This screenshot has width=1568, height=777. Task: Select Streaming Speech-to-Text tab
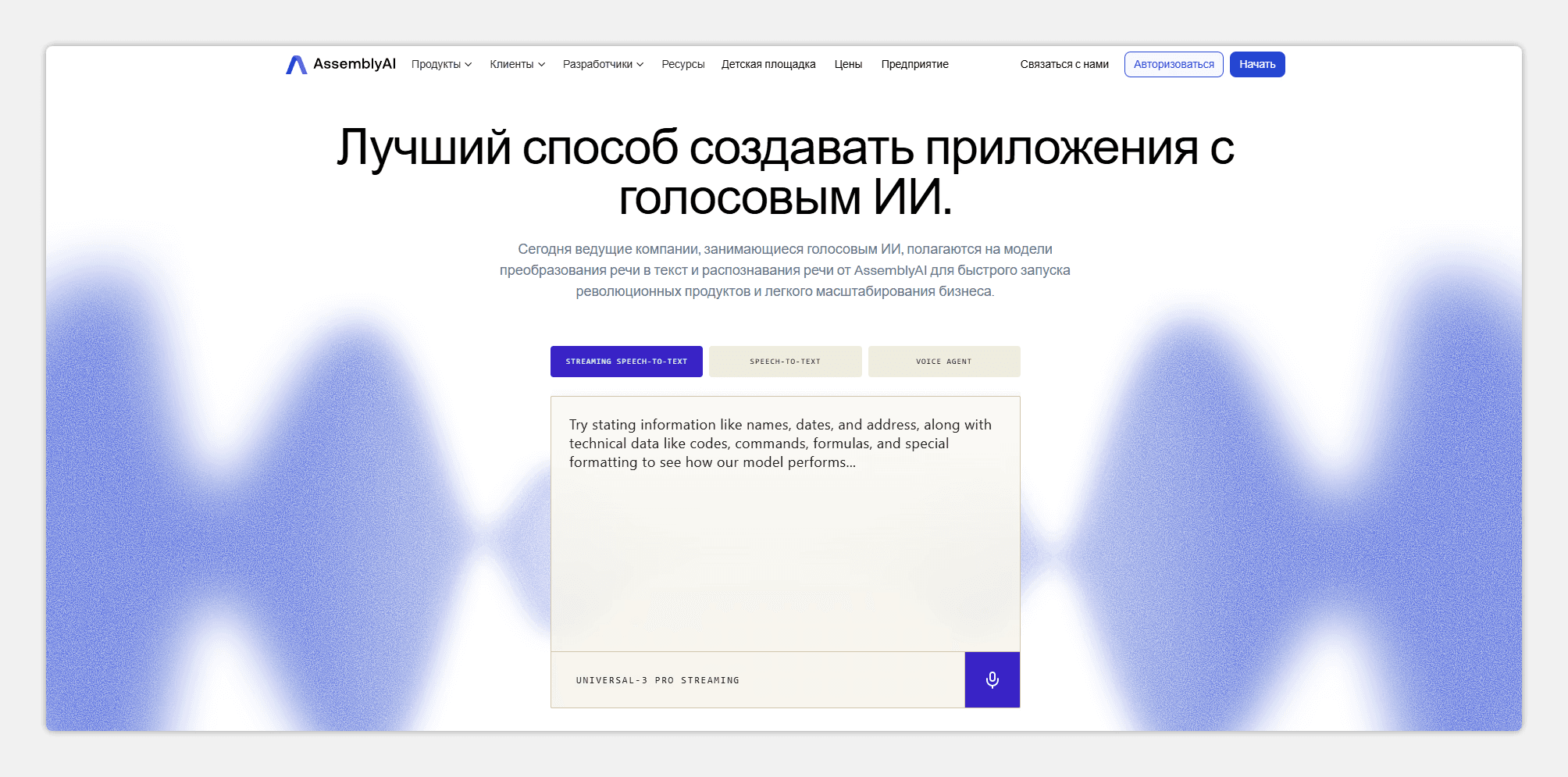pyautogui.click(x=626, y=362)
